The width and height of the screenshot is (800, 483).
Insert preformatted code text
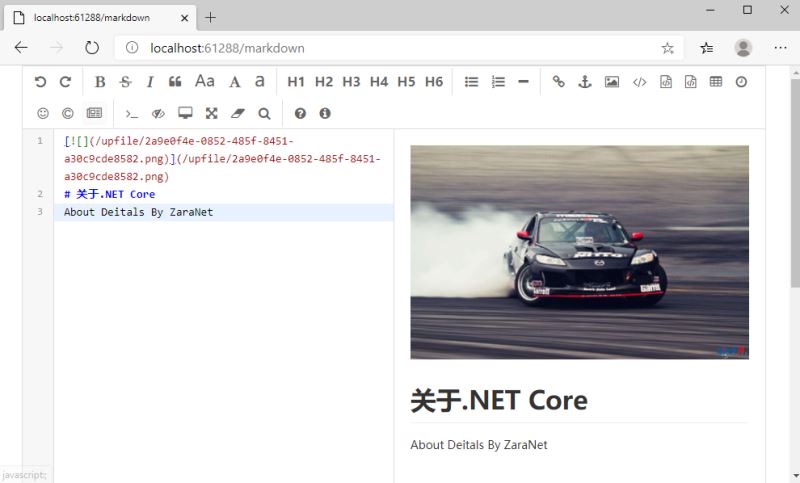point(666,82)
